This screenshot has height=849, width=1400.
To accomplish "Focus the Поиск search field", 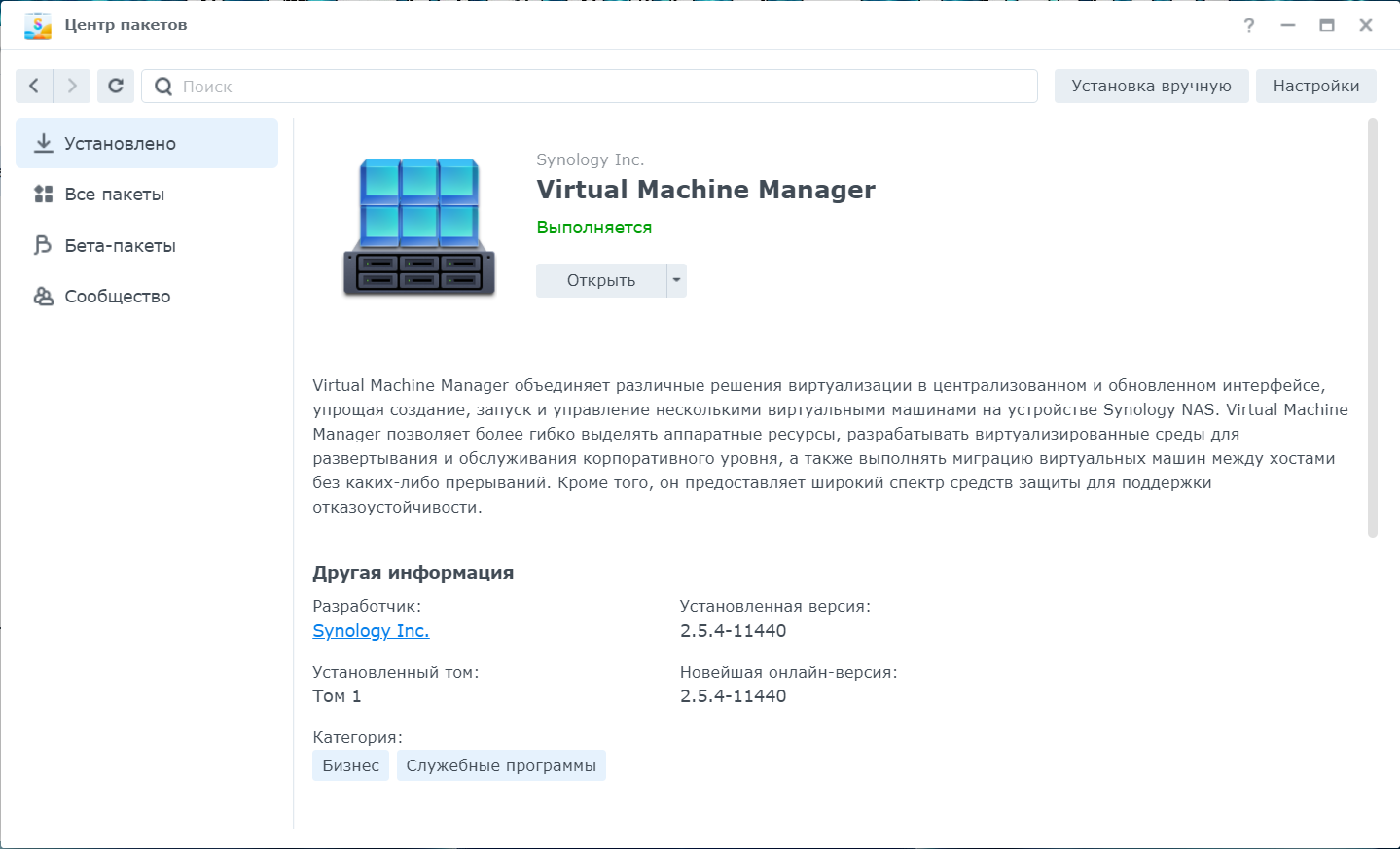I will click(590, 86).
